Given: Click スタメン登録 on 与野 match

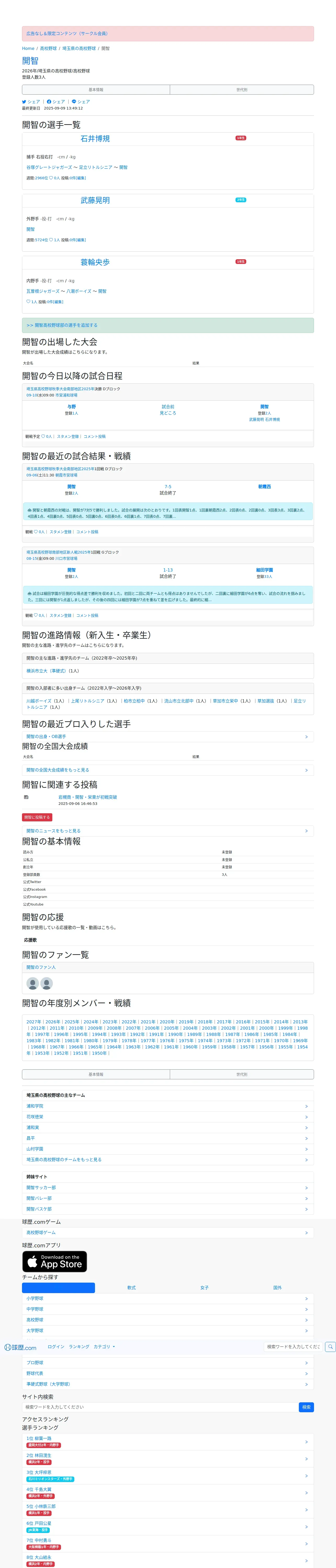Looking at the screenshot, I should 68,436.
